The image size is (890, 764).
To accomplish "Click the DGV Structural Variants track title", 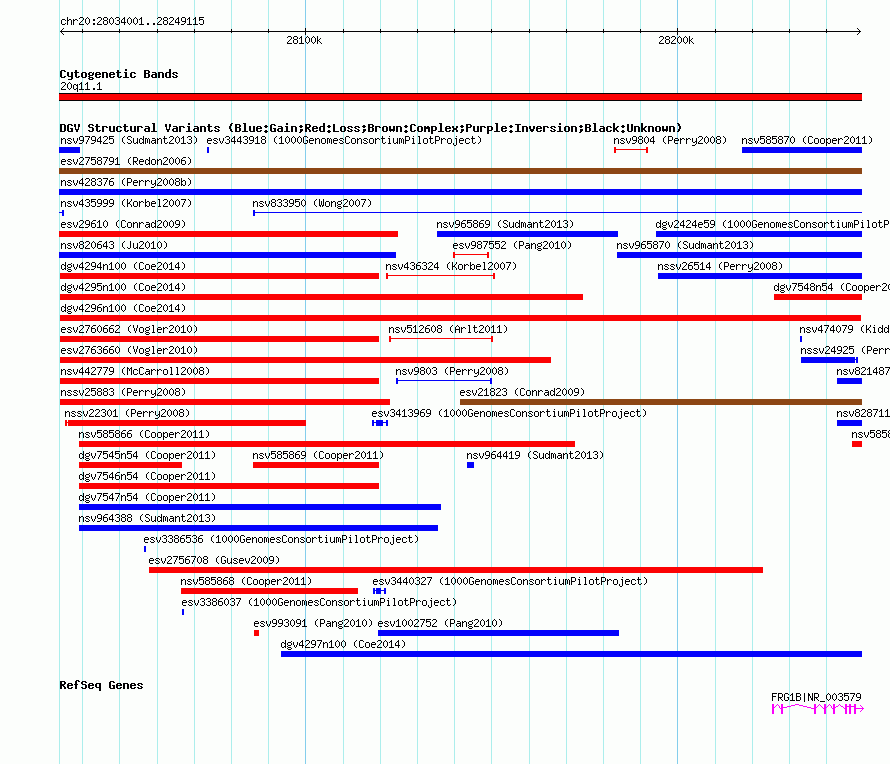I will [x=370, y=128].
